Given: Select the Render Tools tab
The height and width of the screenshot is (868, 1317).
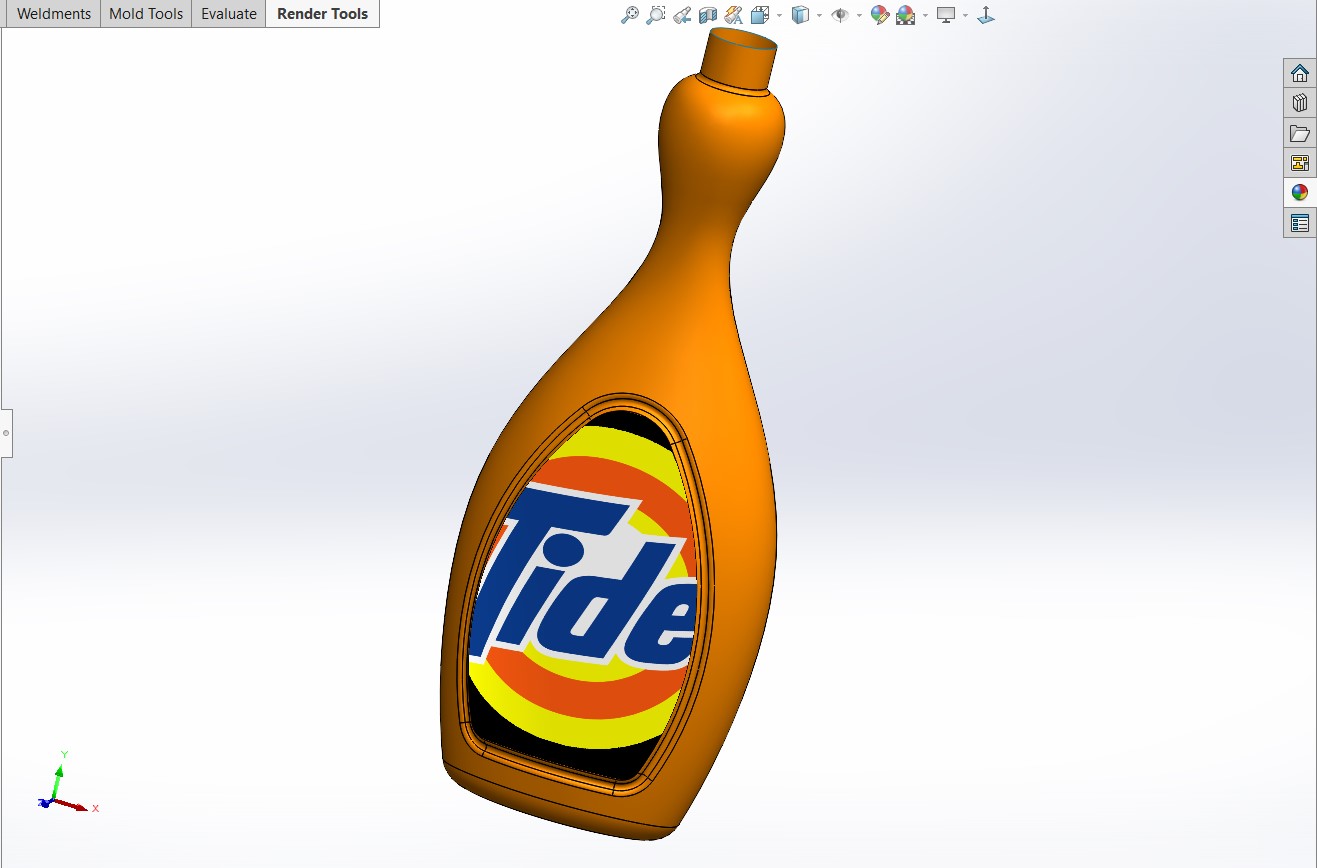Looking at the screenshot, I should 323,14.
